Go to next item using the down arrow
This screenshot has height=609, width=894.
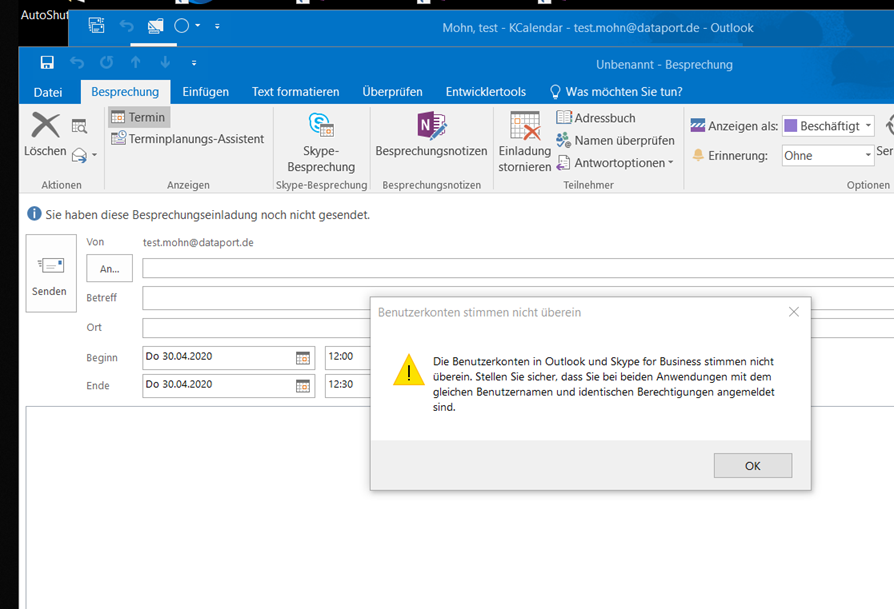[165, 63]
